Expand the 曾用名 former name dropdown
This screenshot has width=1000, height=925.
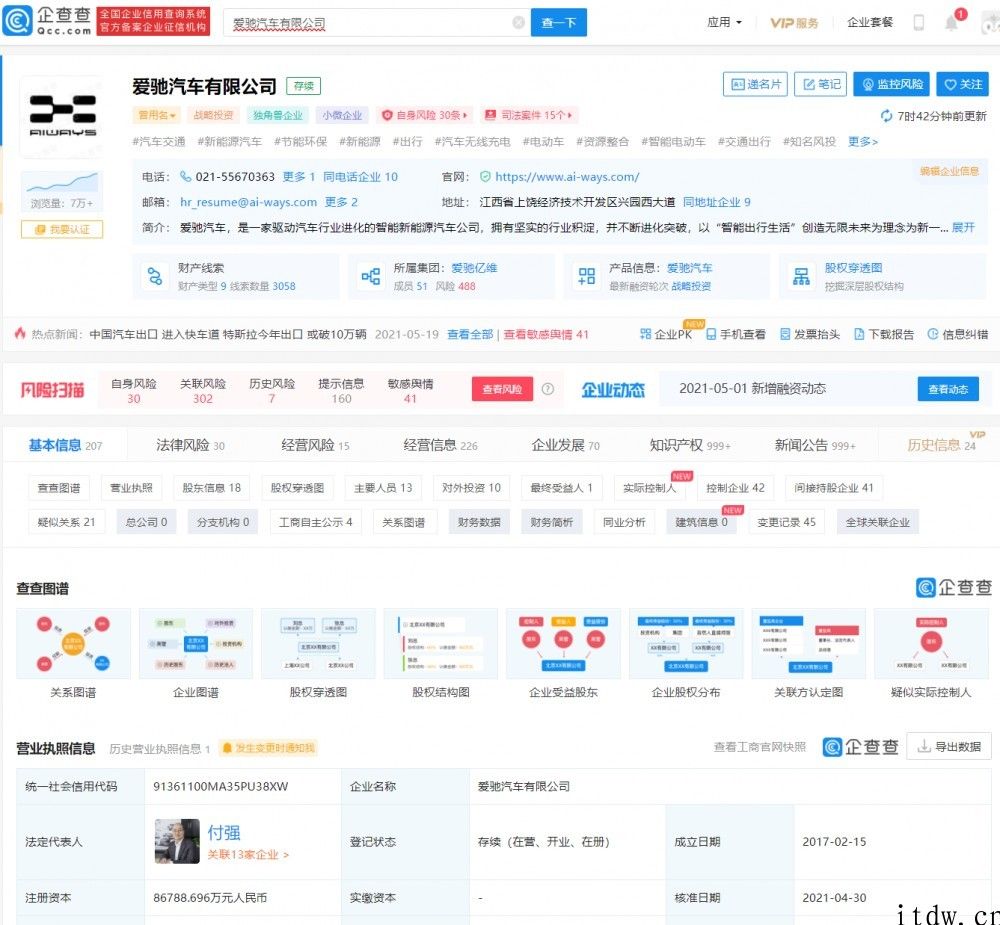[x=157, y=115]
